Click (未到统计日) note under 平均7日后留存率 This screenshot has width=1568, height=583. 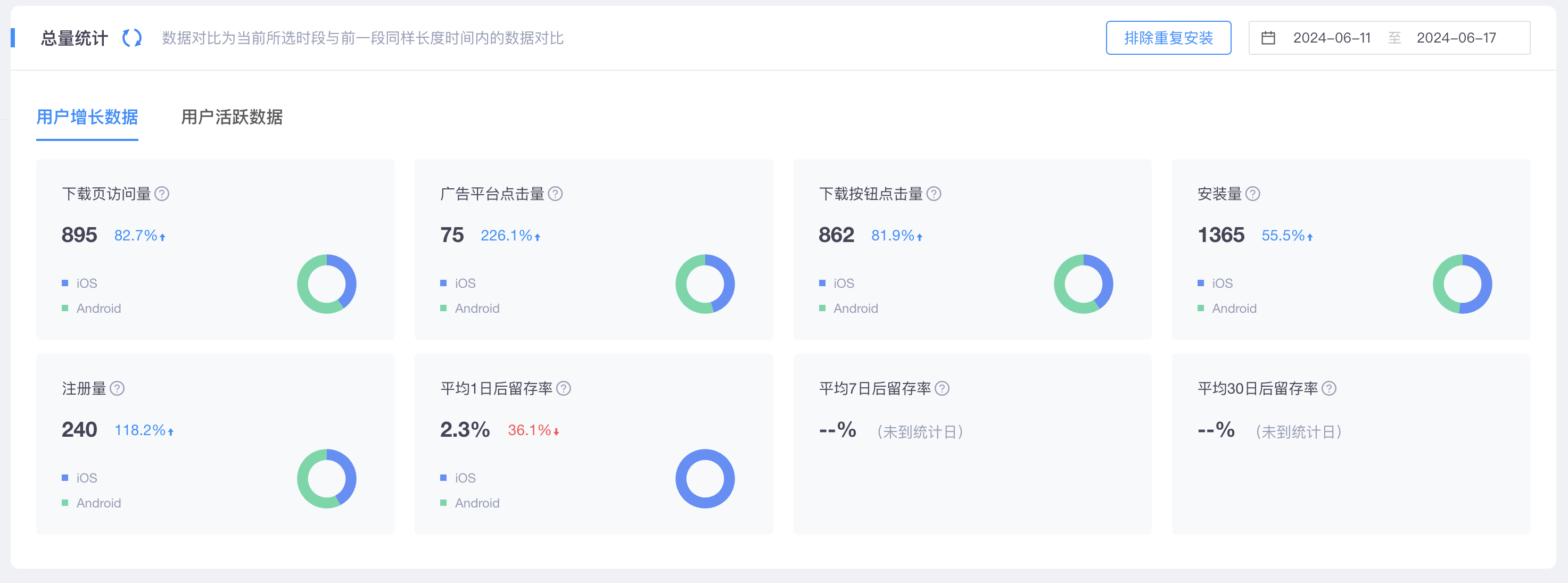coord(920,431)
